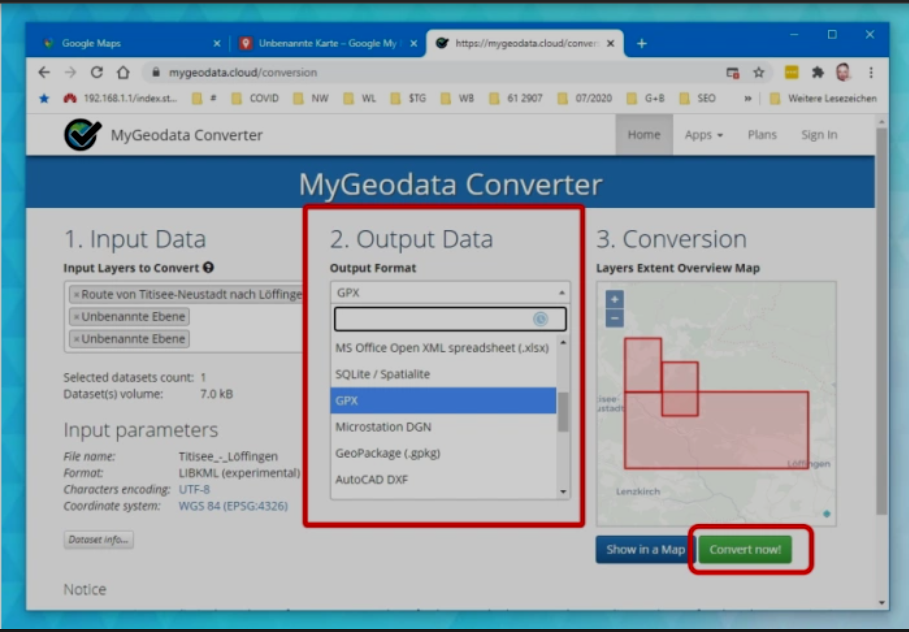Focus the format search input field
Image resolution: width=909 pixels, height=632 pixels.
(x=450, y=319)
